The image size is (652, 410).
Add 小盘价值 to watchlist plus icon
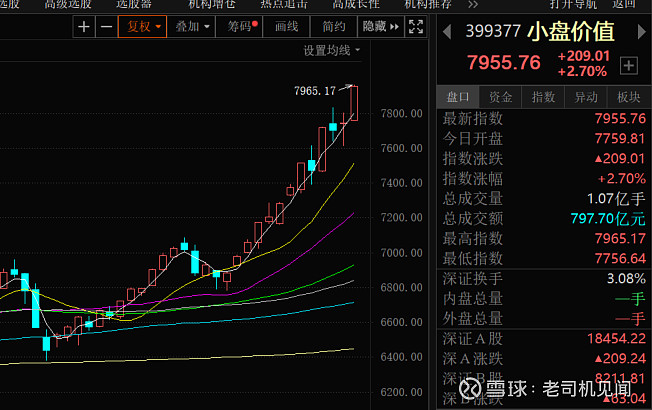[x=628, y=66]
